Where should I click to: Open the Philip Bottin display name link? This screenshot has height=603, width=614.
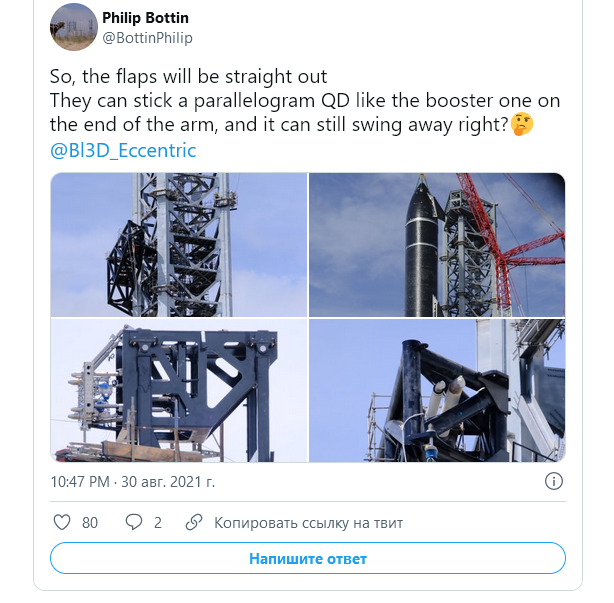click(146, 18)
